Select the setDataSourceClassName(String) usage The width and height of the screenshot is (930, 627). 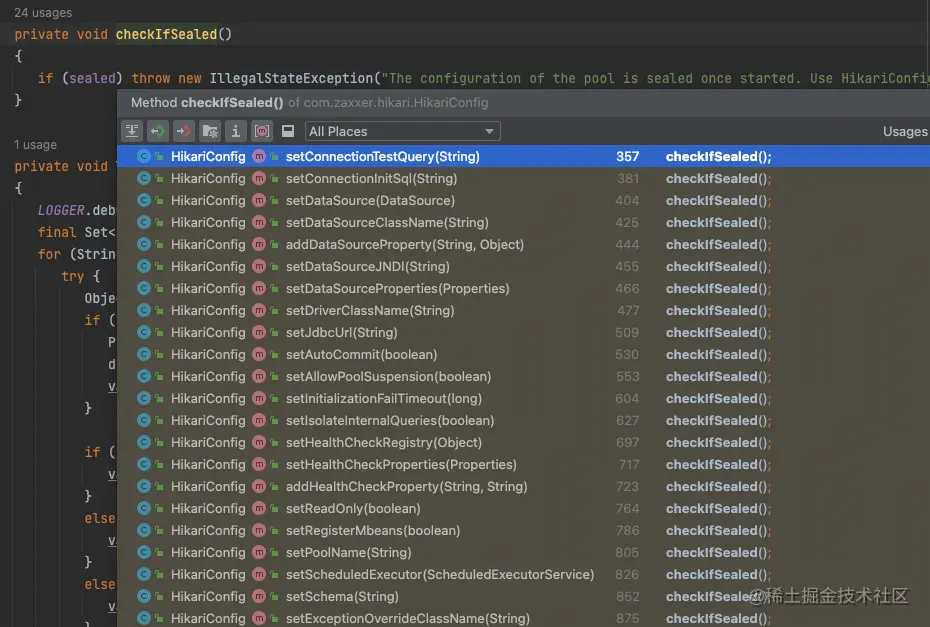click(523, 222)
